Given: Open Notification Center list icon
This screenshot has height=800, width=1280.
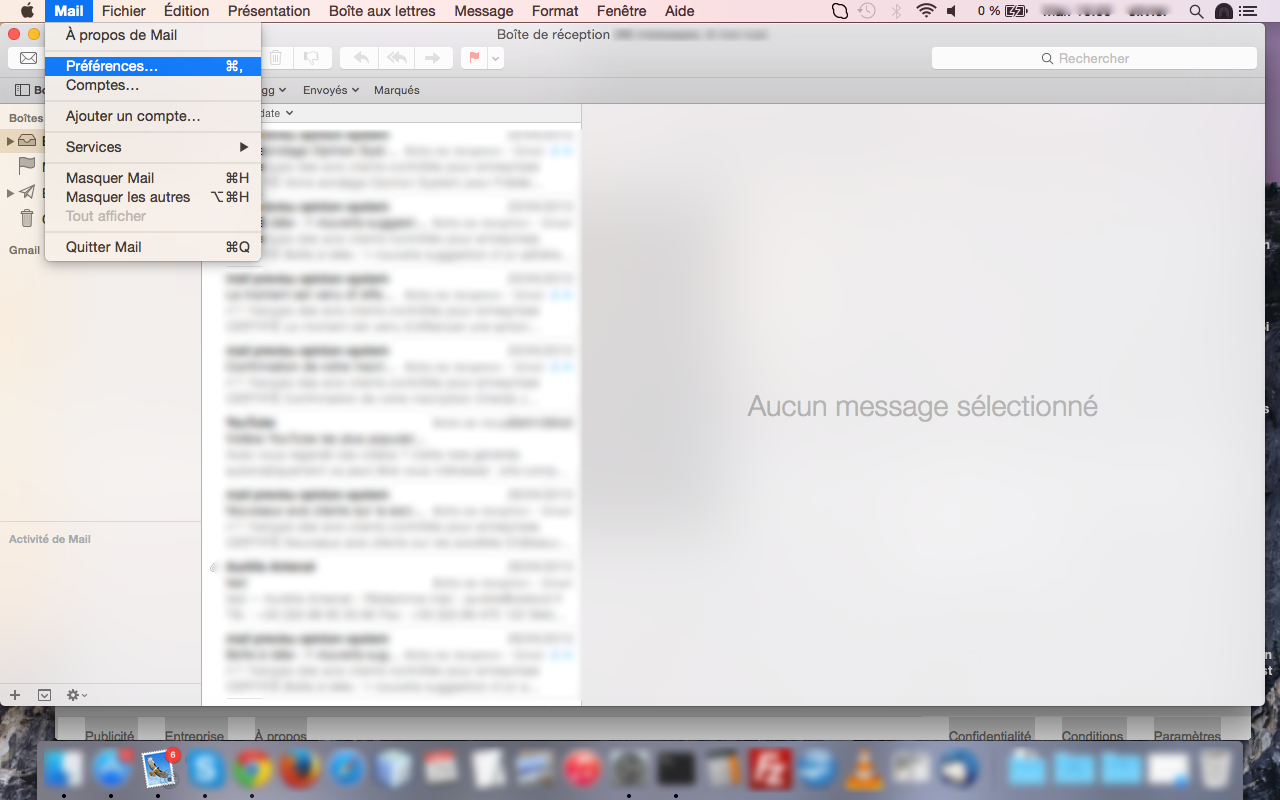Looking at the screenshot, I should [x=1249, y=11].
